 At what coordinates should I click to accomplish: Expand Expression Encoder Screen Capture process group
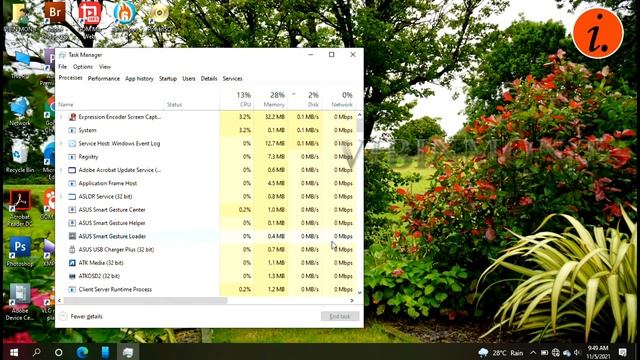click(62, 117)
